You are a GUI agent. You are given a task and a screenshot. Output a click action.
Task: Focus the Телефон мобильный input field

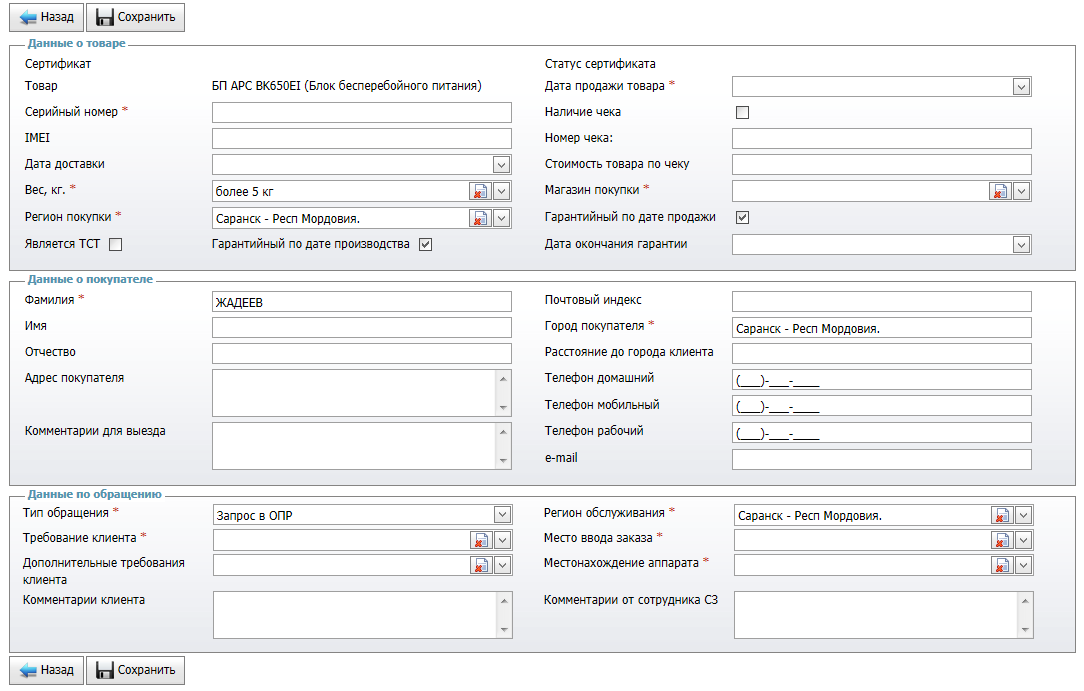coord(881,406)
